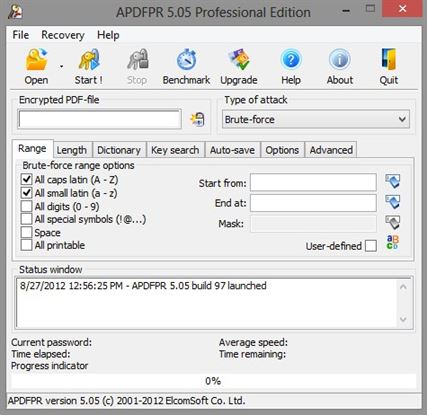The image size is (427, 415).
Task: Select the Advanced tab
Action: pyautogui.click(x=331, y=150)
